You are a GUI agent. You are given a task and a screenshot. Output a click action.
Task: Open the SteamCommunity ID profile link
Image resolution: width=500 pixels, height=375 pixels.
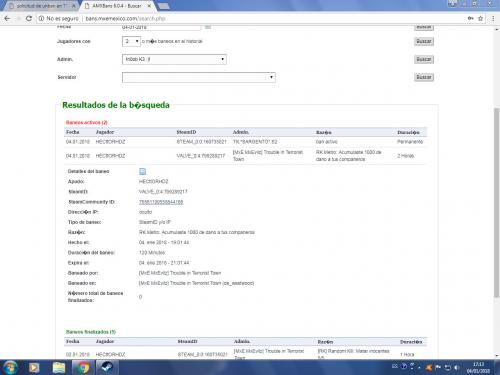point(161,202)
